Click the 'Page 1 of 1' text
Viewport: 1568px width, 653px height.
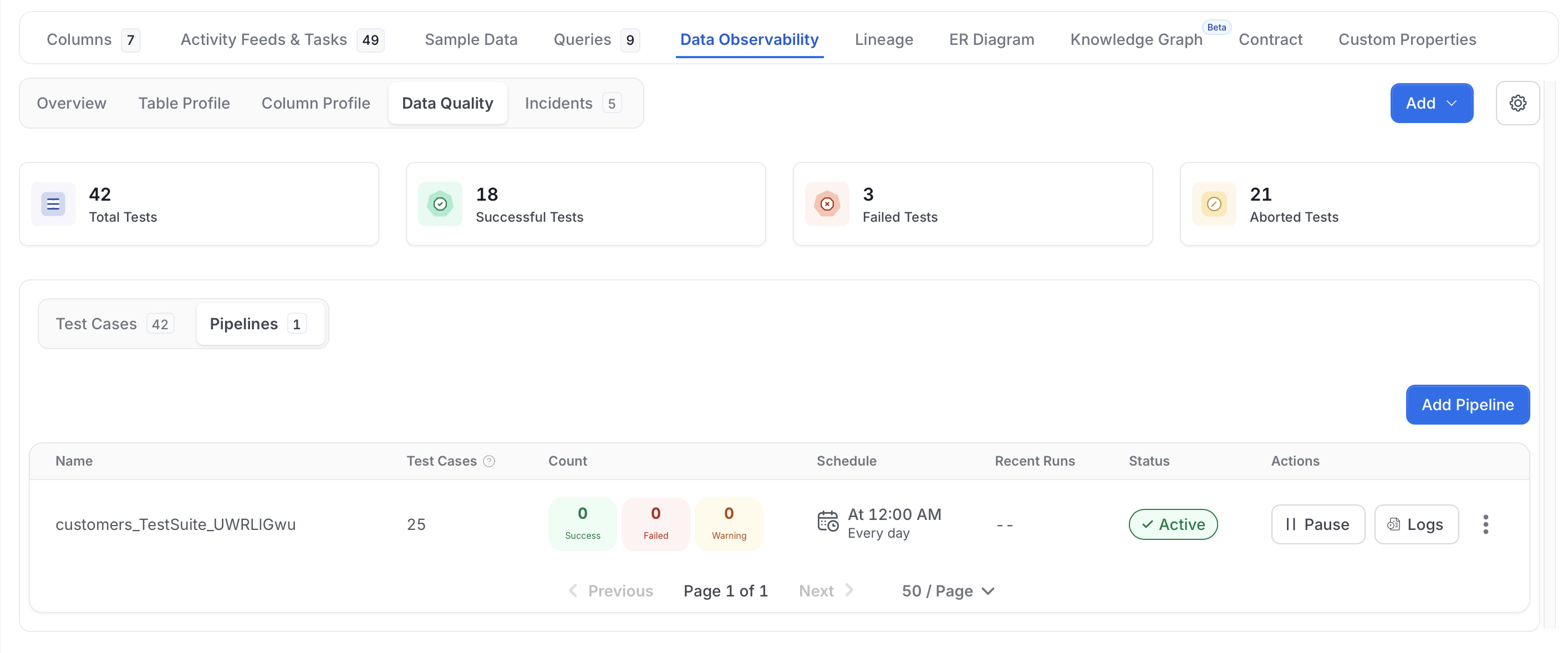726,591
